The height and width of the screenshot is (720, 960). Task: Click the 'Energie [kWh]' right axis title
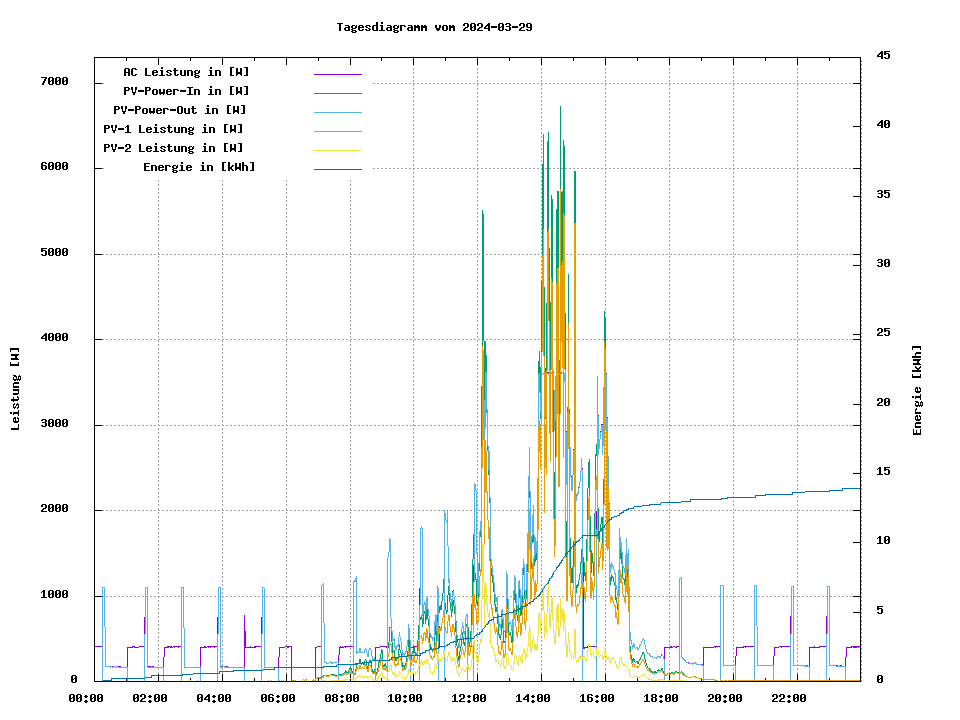(918, 390)
